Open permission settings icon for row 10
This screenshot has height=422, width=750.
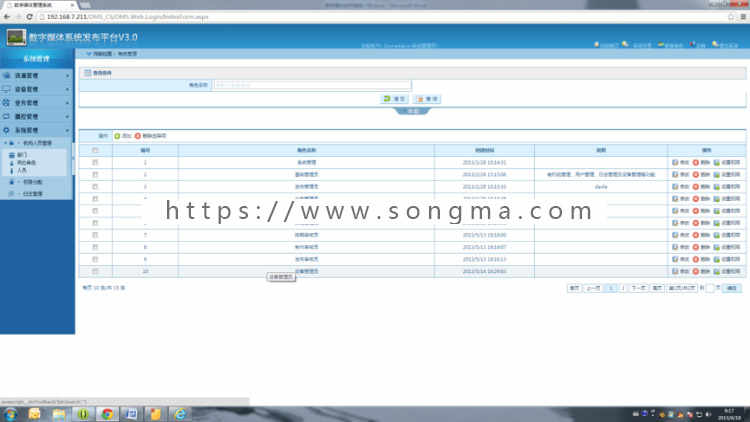pyautogui.click(x=717, y=271)
